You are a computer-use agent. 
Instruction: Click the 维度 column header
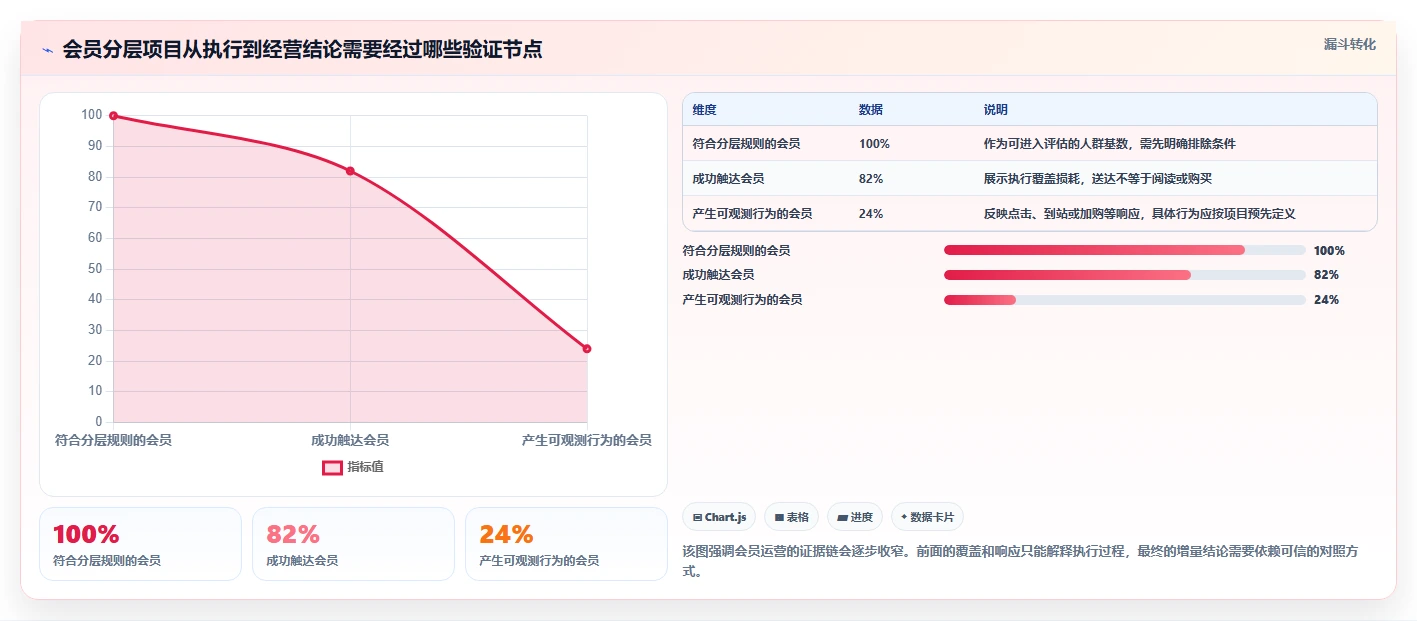pos(704,110)
